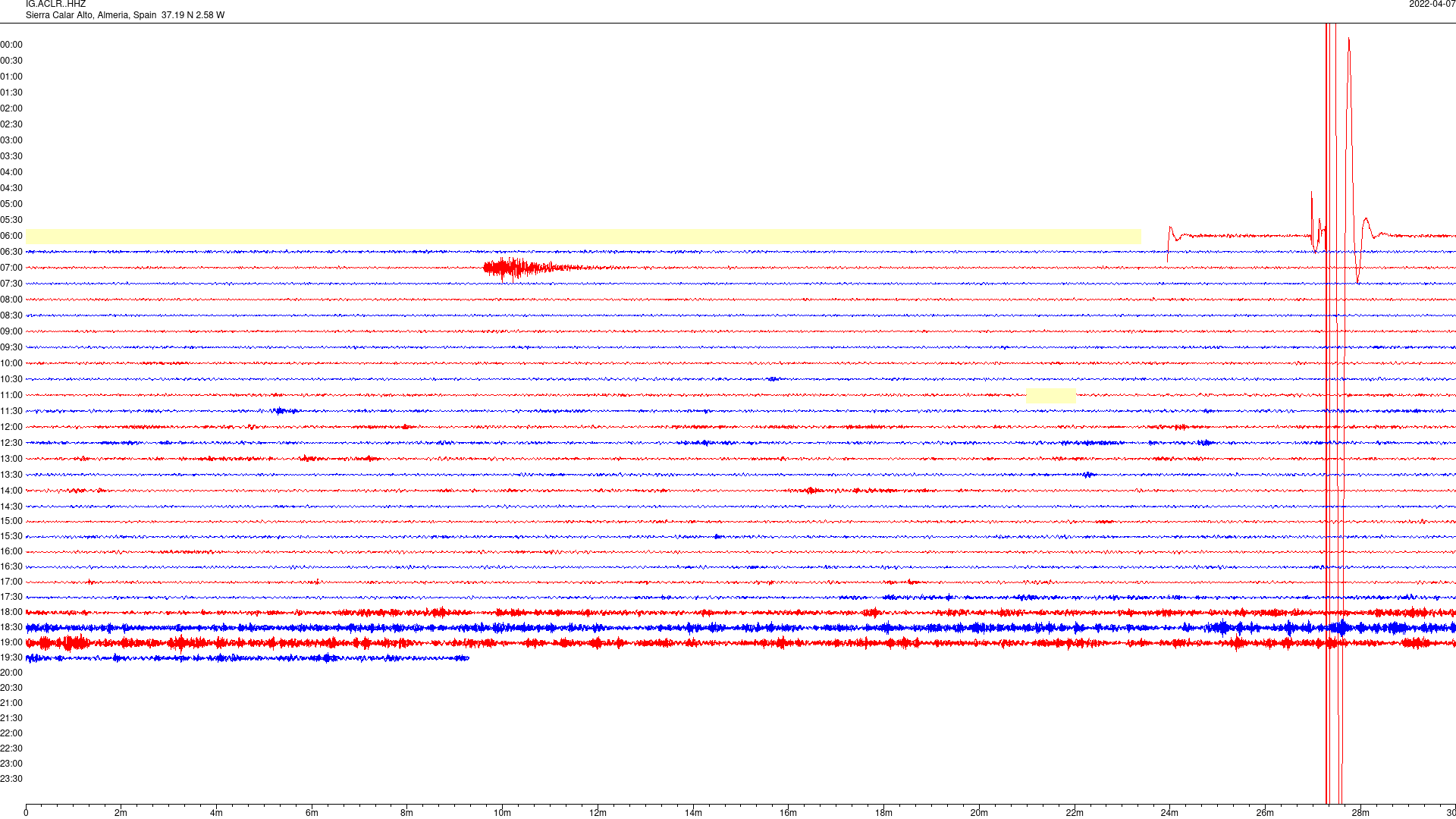Click the long yellow data gap on 06:00 row
The height and width of the screenshot is (819, 1456).
(583, 236)
